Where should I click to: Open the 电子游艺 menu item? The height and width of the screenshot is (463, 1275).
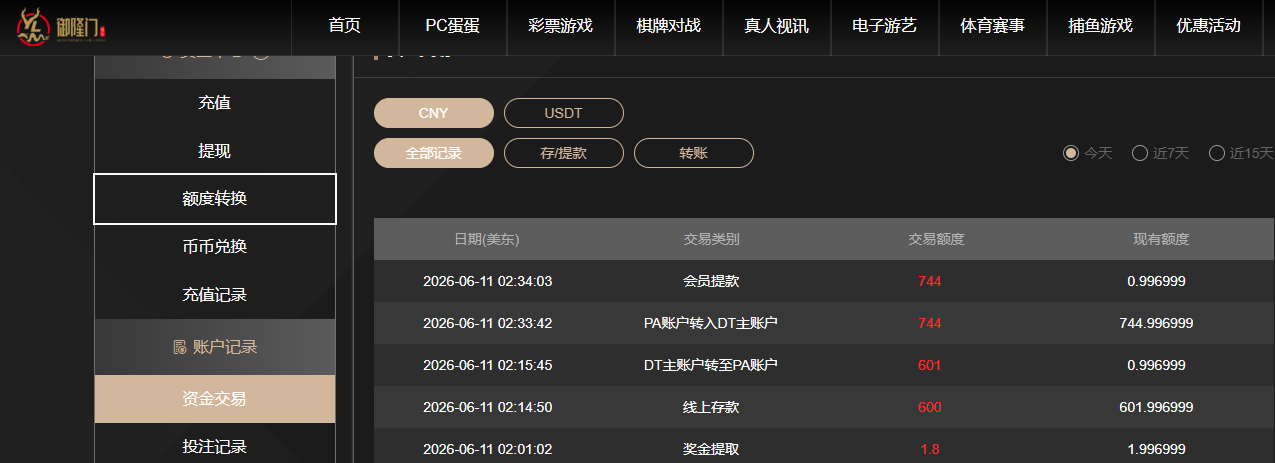tap(885, 26)
